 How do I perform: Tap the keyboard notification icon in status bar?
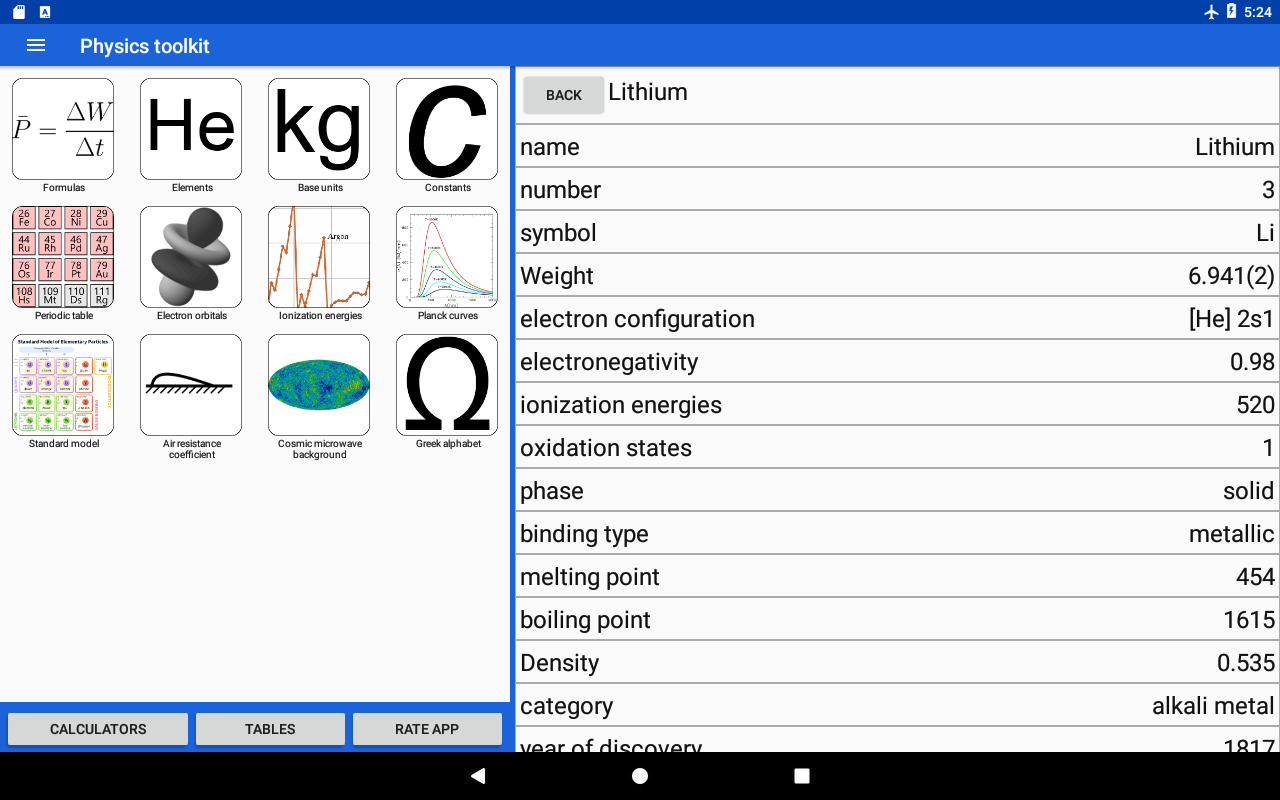(45, 12)
